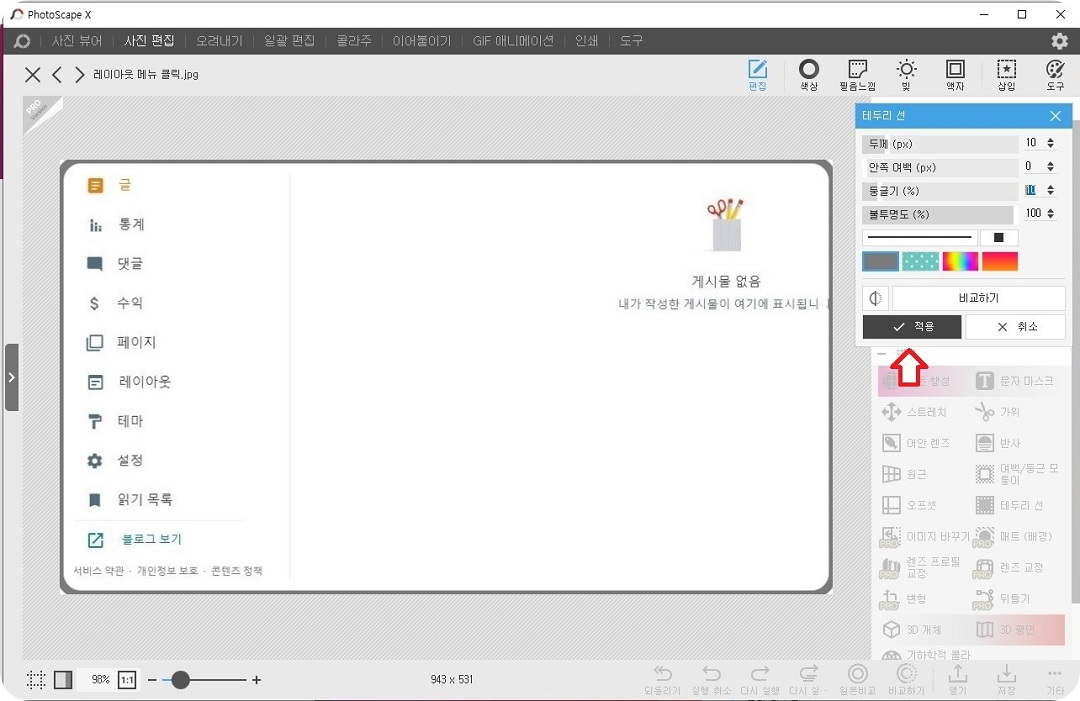The width and height of the screenshot is (1080, 701).
Task: Click the 적용 apply button
Action: click(912, 326)
